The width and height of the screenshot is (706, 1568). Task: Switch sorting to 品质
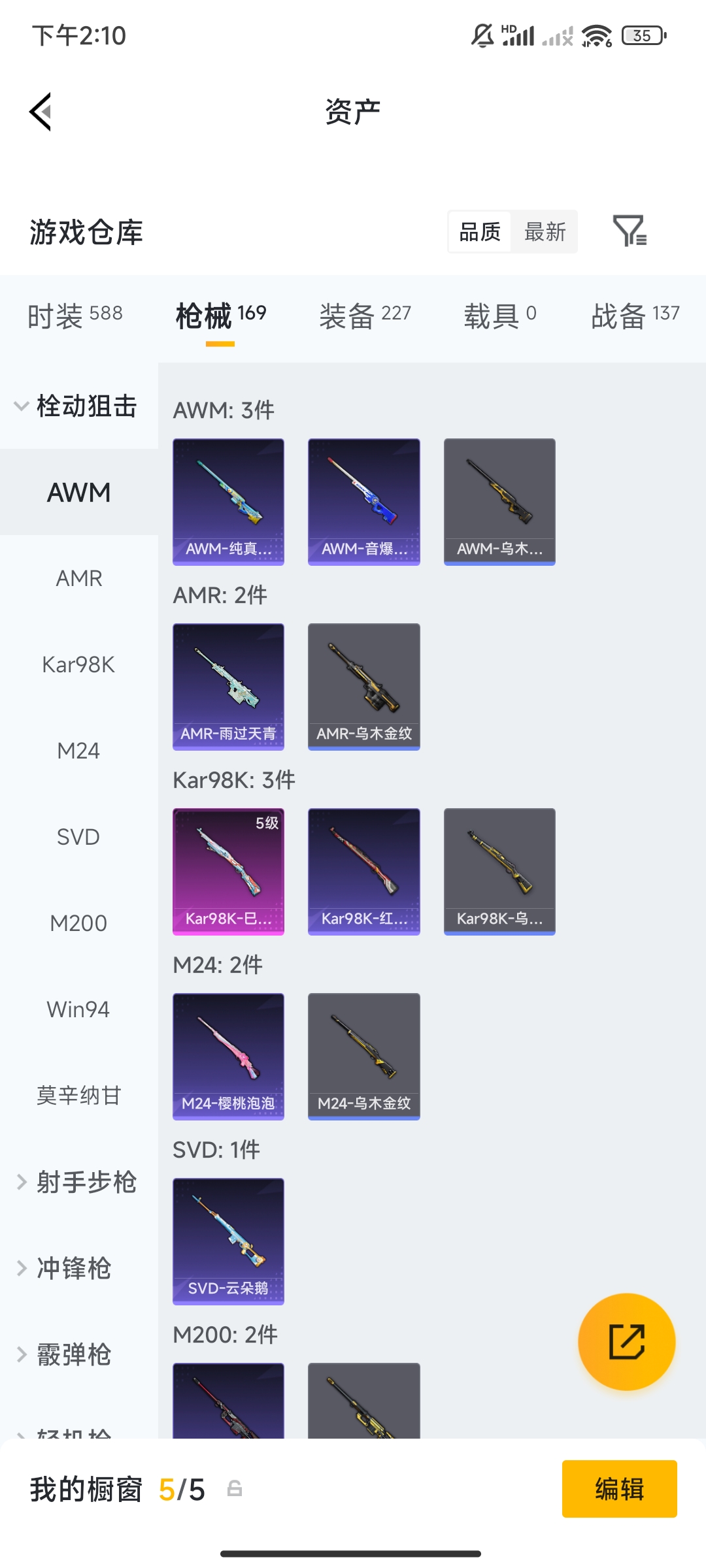tap(480, 231)
